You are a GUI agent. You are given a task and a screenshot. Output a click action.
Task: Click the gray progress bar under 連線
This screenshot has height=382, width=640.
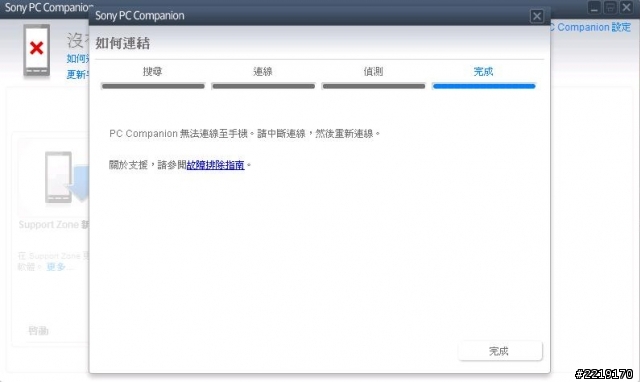pos(264,86)
